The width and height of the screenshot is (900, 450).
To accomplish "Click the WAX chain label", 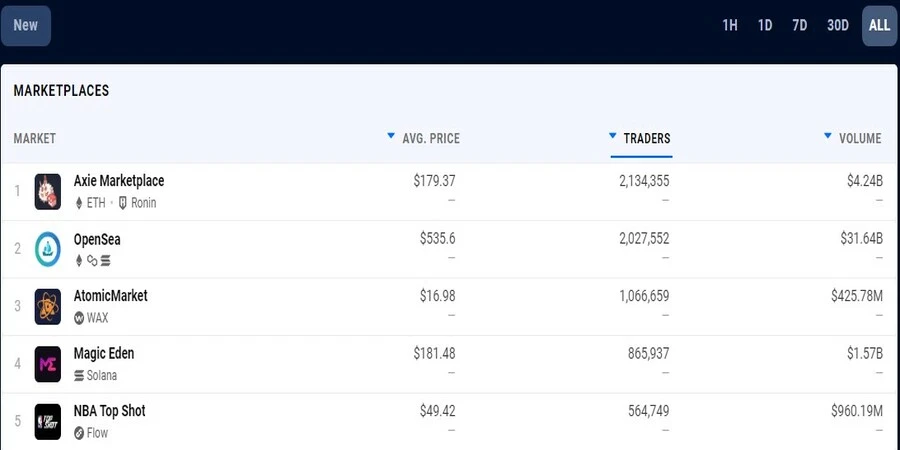I will [x=98, y=318].
